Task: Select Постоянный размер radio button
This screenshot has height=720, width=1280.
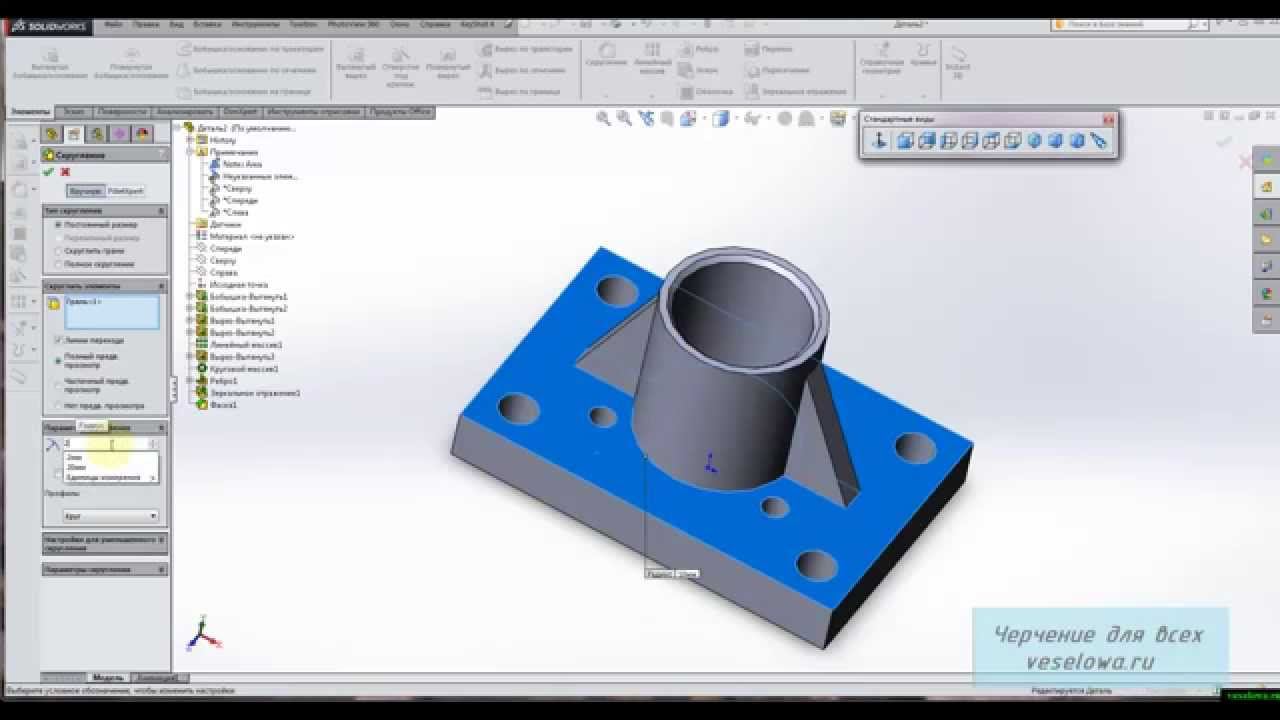Action: pyautogui.click(x=58, y=225)
